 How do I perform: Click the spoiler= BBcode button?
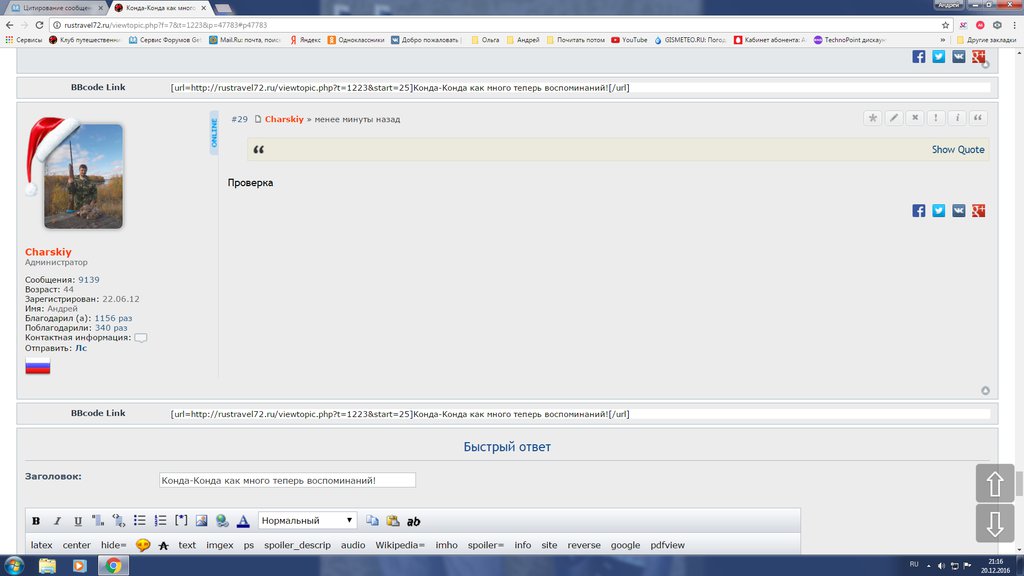tap(485, 545)
